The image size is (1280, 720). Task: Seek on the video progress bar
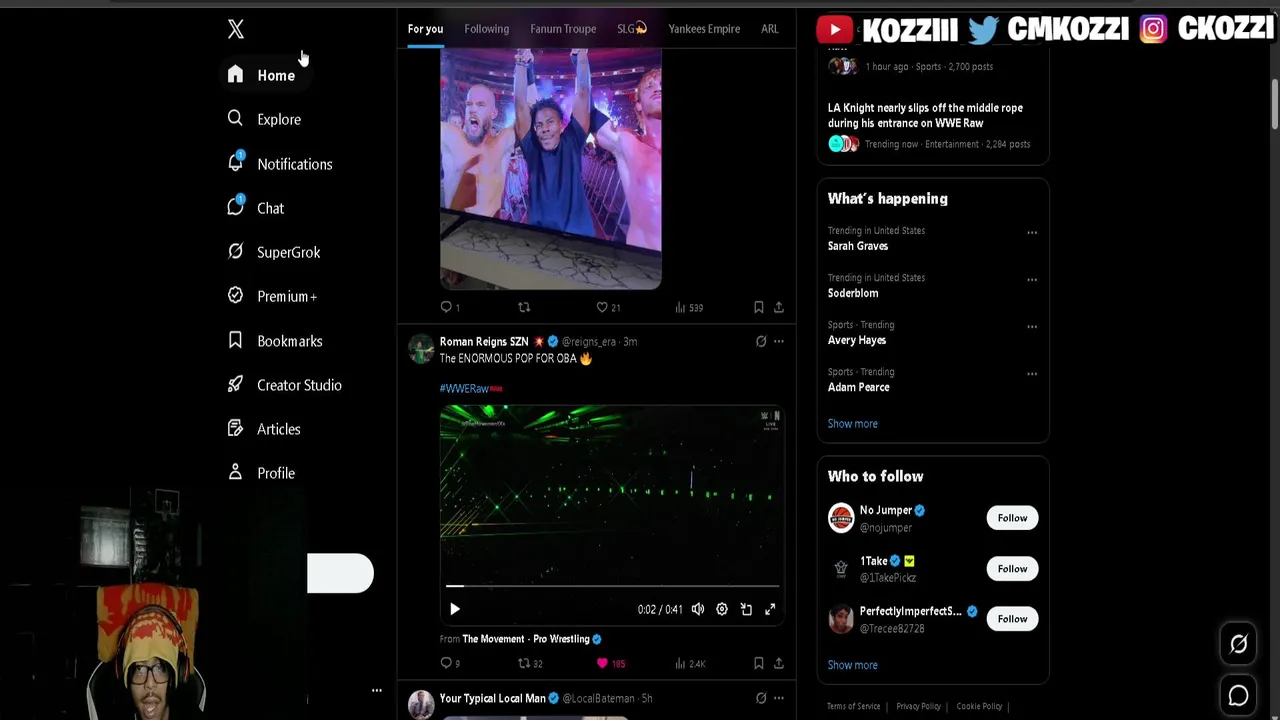tap(612, 586)
